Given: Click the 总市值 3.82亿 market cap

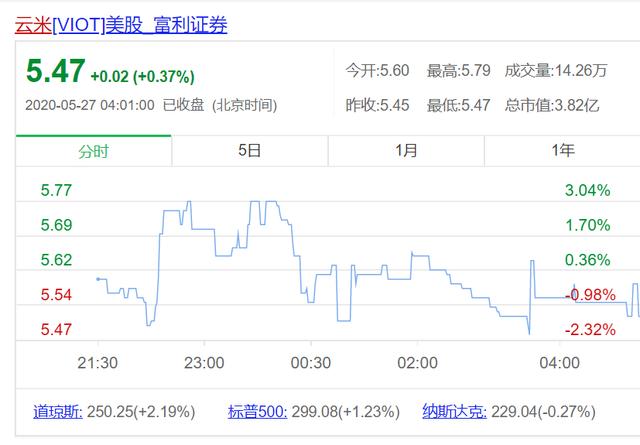Looking at the screenshot, I should pos(555,106).
